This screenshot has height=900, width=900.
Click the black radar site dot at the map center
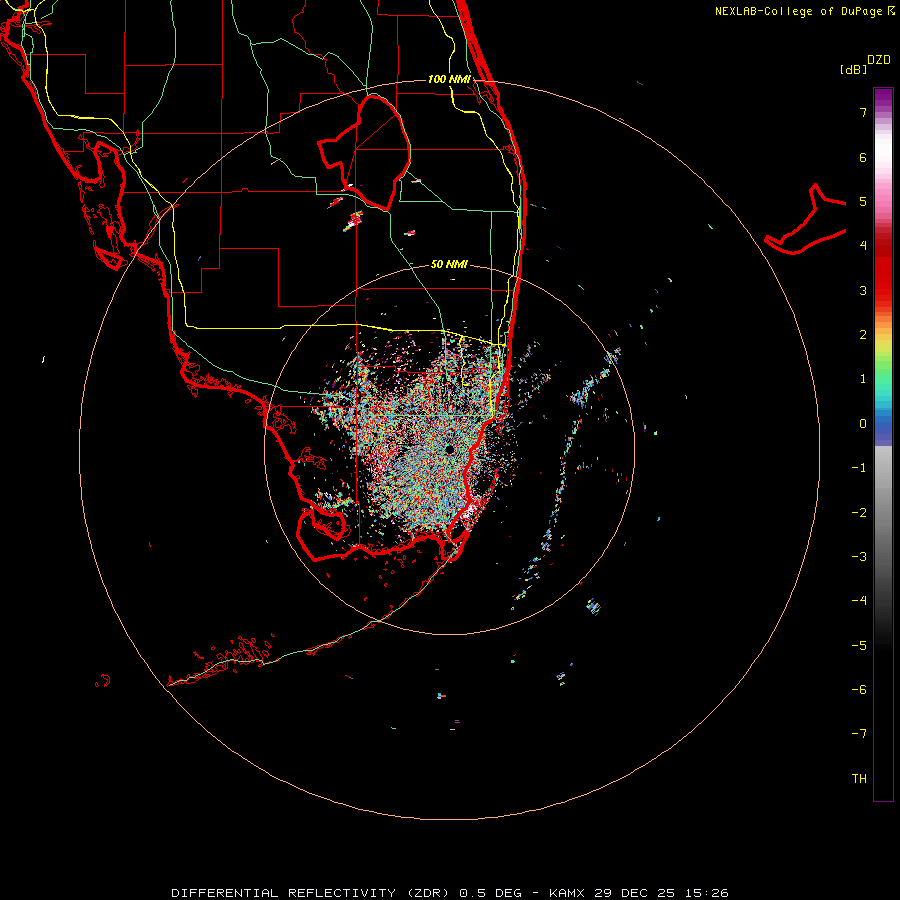[x=449, y=449]
